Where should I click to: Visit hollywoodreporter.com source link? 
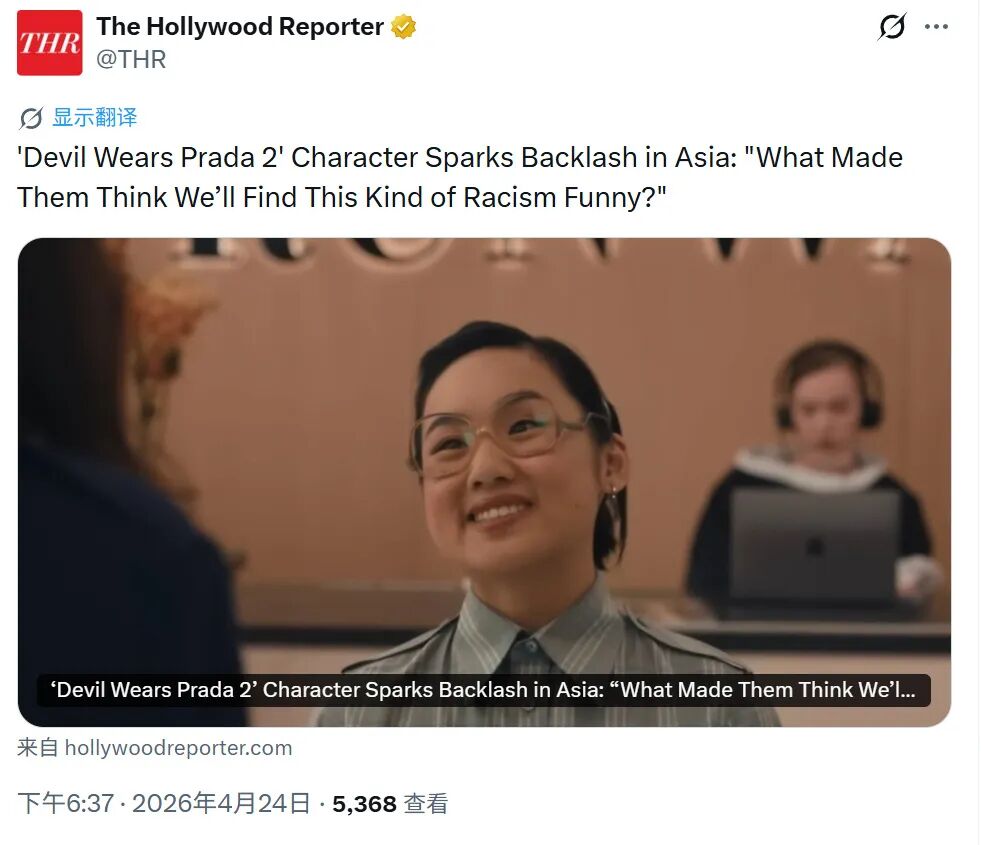coord(178,748)
